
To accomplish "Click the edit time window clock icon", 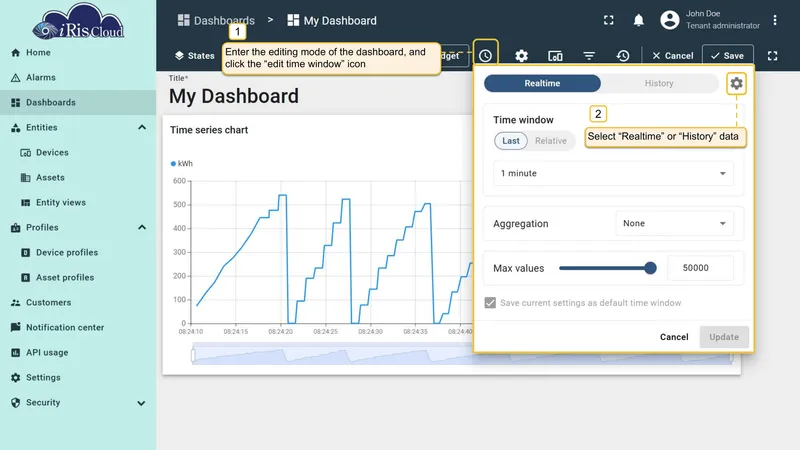I will click(x=485, y=56).
